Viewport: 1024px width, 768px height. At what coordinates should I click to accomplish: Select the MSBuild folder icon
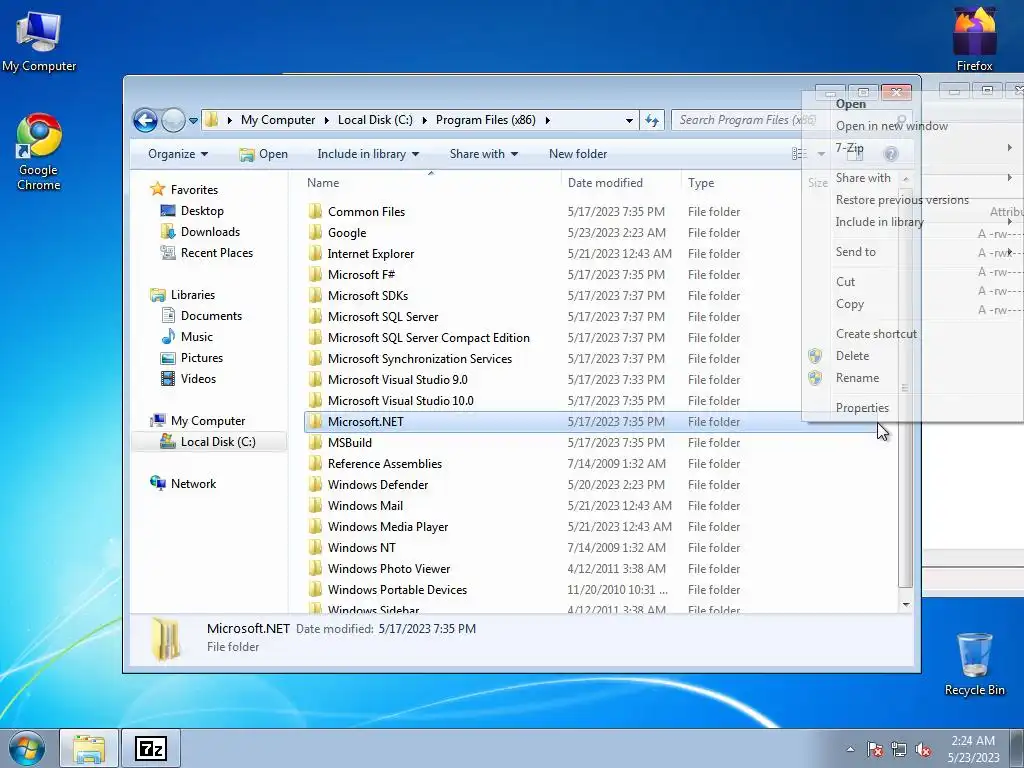click(315, 443)
